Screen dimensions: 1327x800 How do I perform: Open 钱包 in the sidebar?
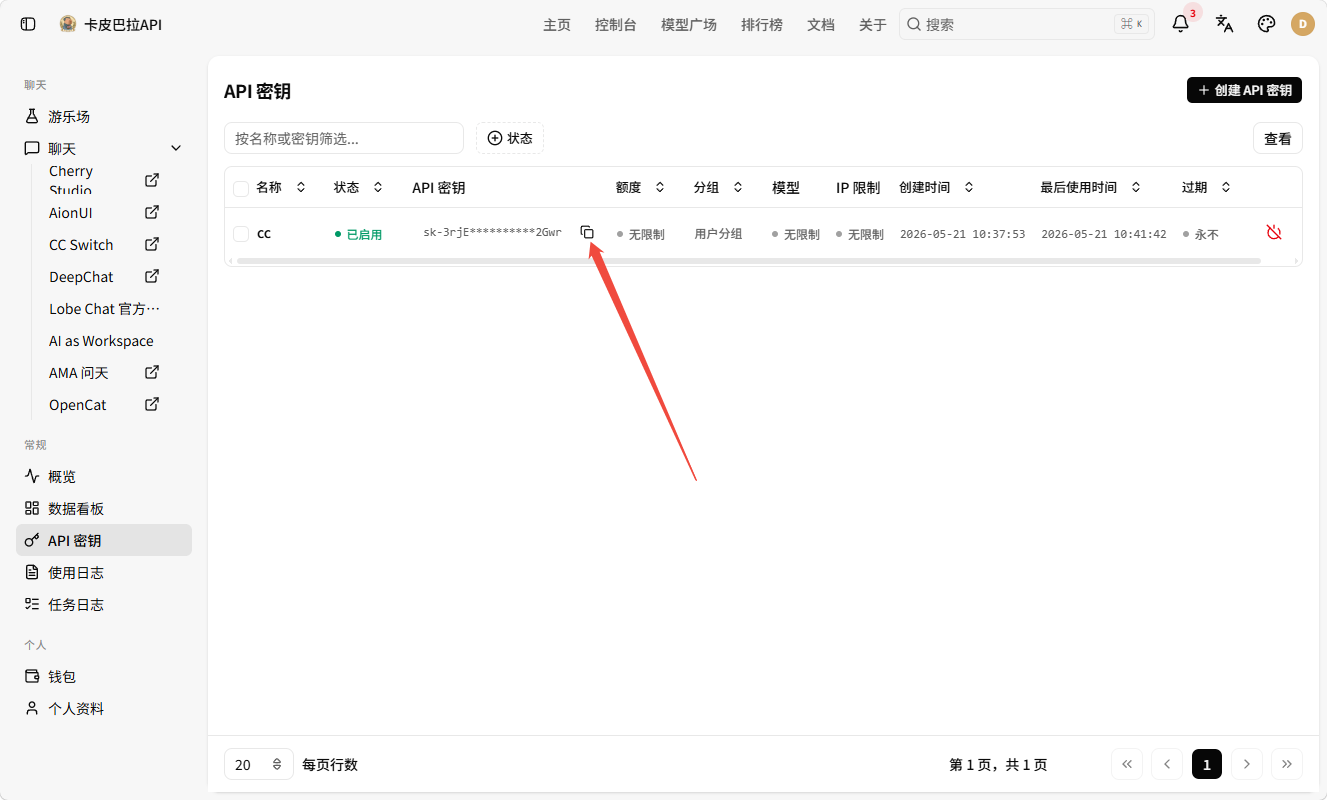coord(104,676)
